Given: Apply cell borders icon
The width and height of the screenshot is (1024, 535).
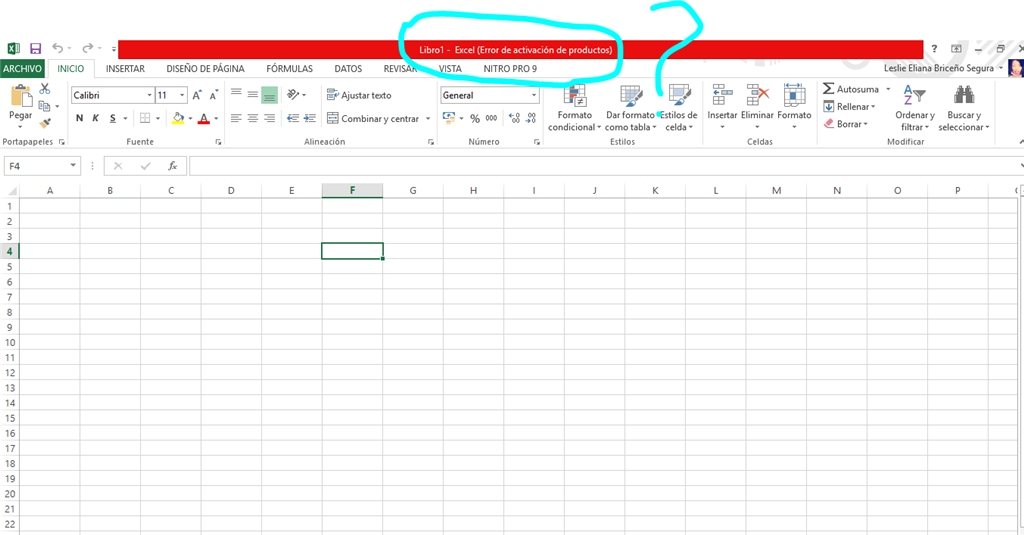Looking at the screenshot, I should point(145,118).
